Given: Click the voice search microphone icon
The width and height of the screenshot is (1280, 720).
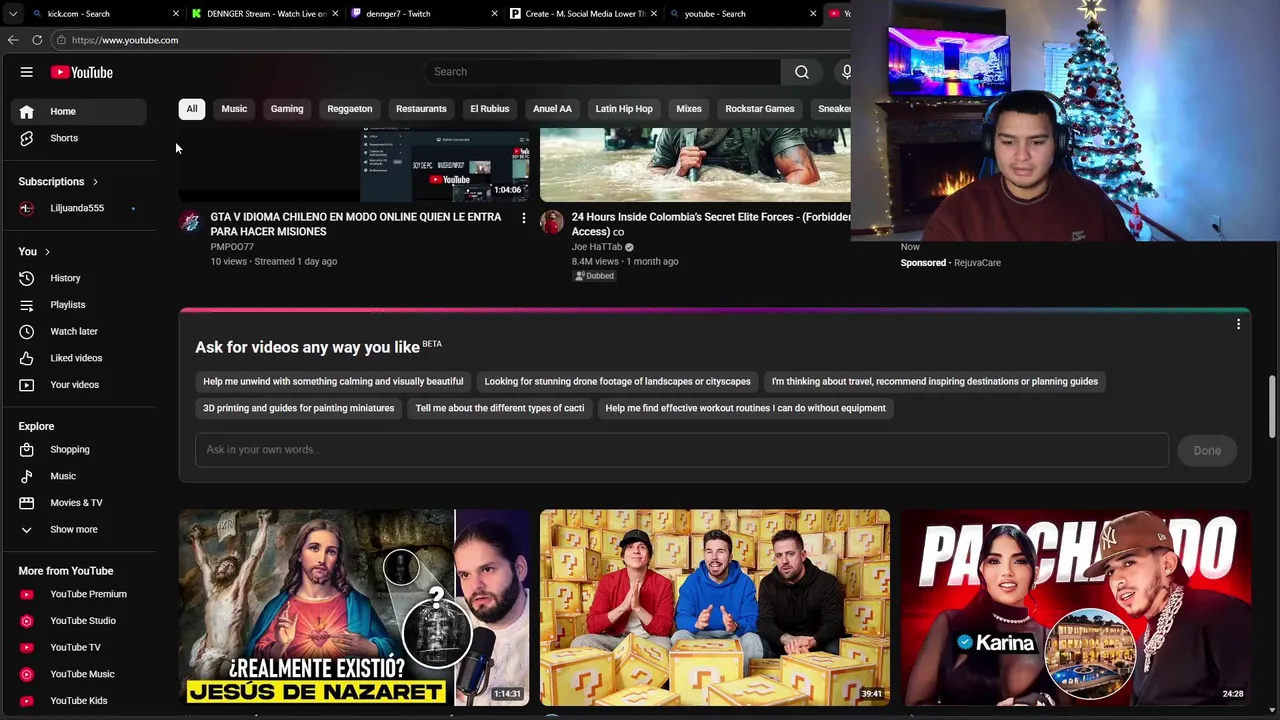Looking at the screenshot, I should (x=846, y=72).
